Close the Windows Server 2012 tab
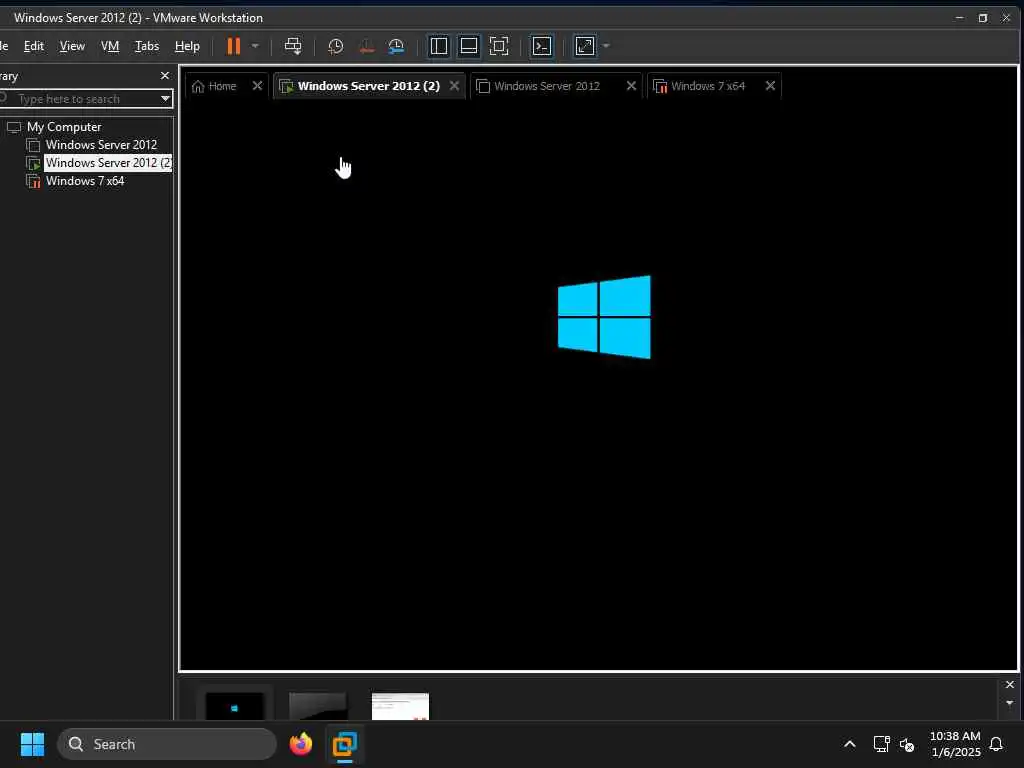Viewport: 1024px width, 768px height. (631, 86)
